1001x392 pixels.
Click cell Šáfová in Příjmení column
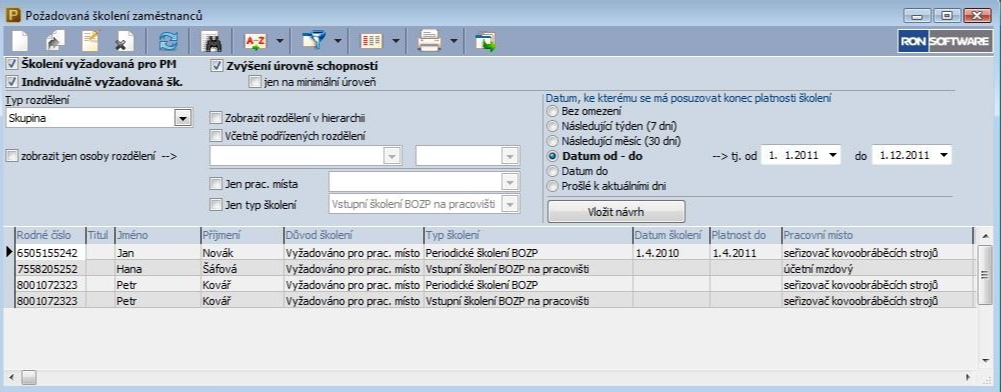coord(241,269)
